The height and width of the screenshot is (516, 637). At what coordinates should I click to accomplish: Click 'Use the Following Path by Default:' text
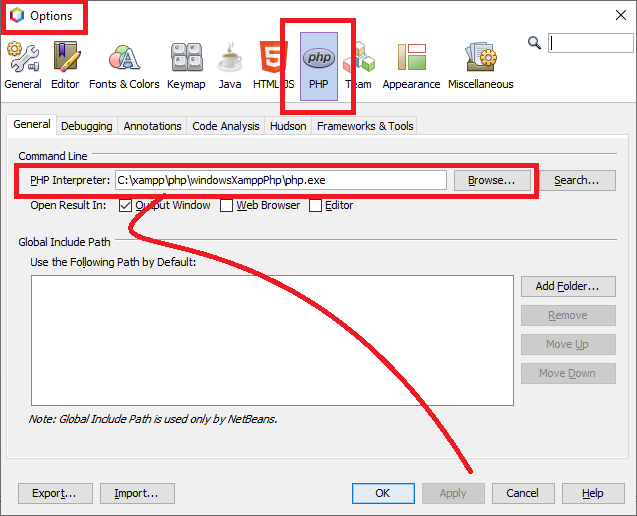(x=113, y=262)
